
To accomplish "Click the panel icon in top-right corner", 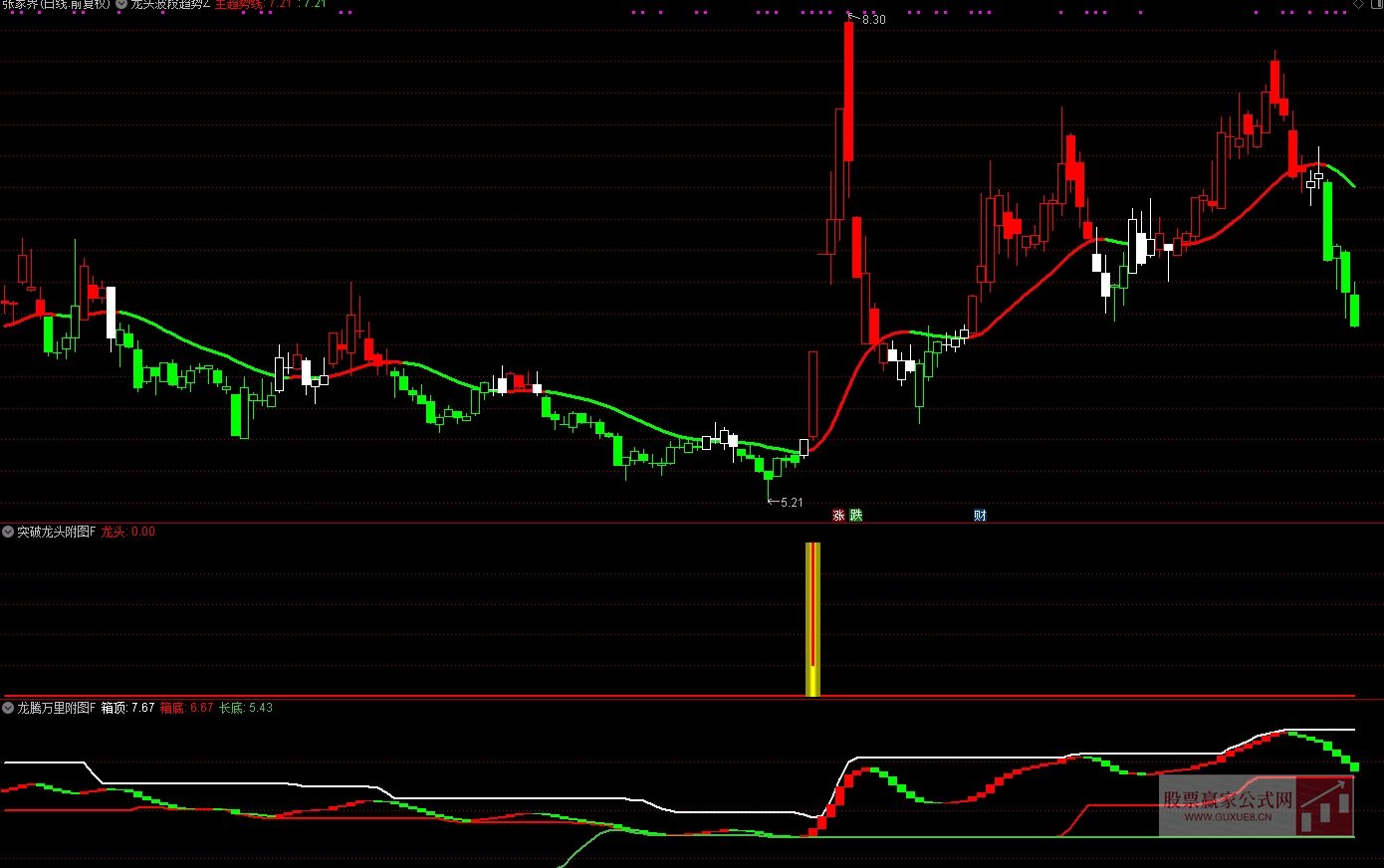I will [1375, 4].
